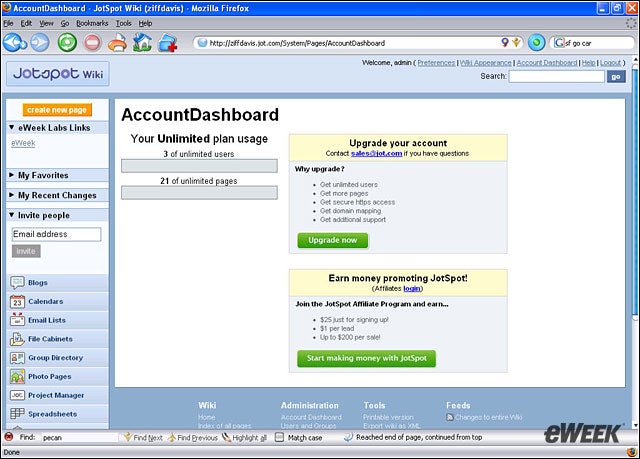
Task: Collapse the eWeek Labs Links section
Action: [x=11, y=127]
